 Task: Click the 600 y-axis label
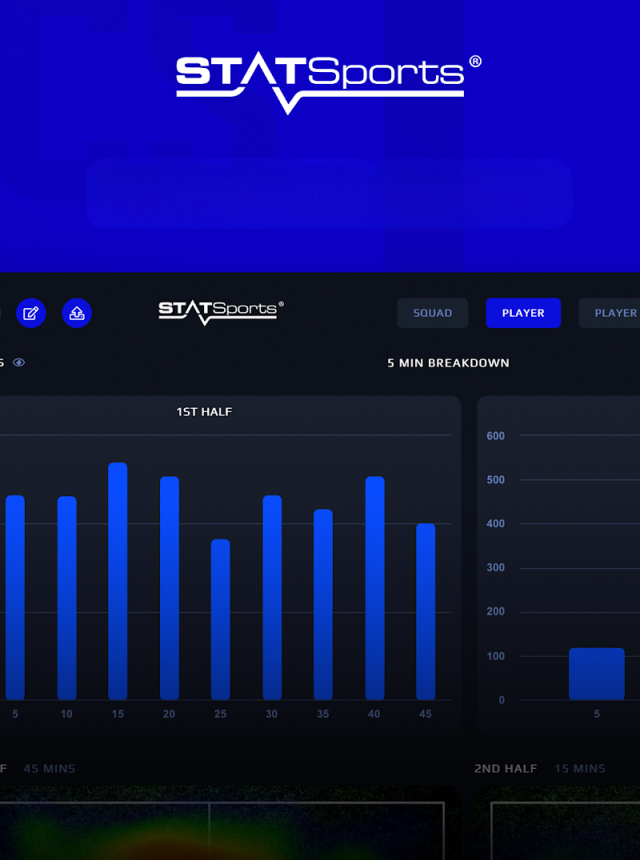[x=495, y=435]
